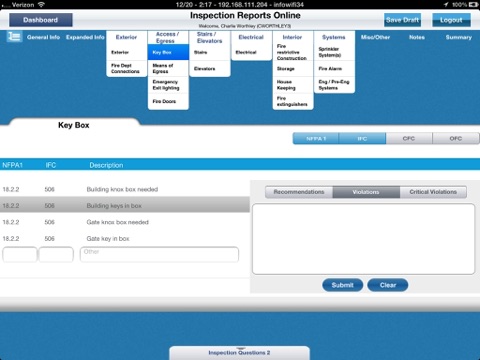The width and height of the screenshot is (480, 360).
Task: Select row 'Gate key in box'
Action: (x=125, y=238)
